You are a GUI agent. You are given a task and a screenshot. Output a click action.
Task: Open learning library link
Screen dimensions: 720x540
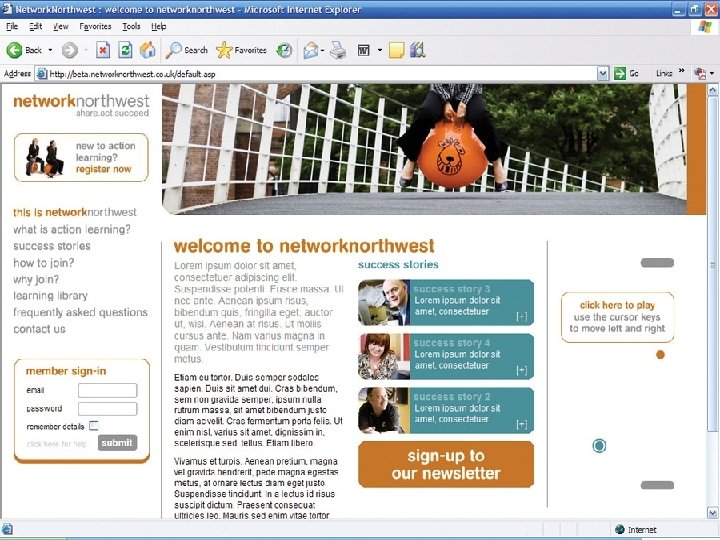point(50,296)
